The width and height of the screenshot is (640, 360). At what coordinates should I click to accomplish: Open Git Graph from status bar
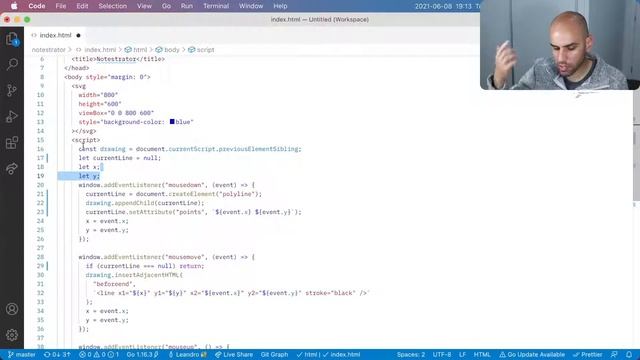[x=274, y=355]
